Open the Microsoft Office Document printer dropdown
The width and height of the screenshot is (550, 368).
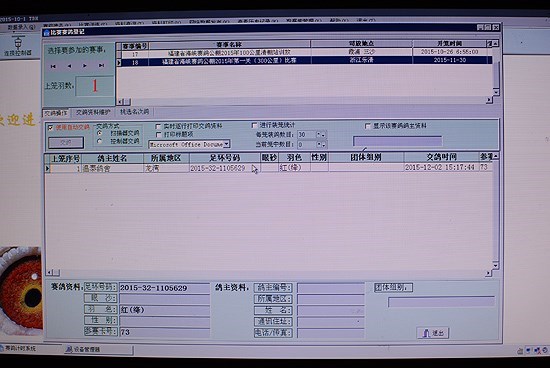227,144
